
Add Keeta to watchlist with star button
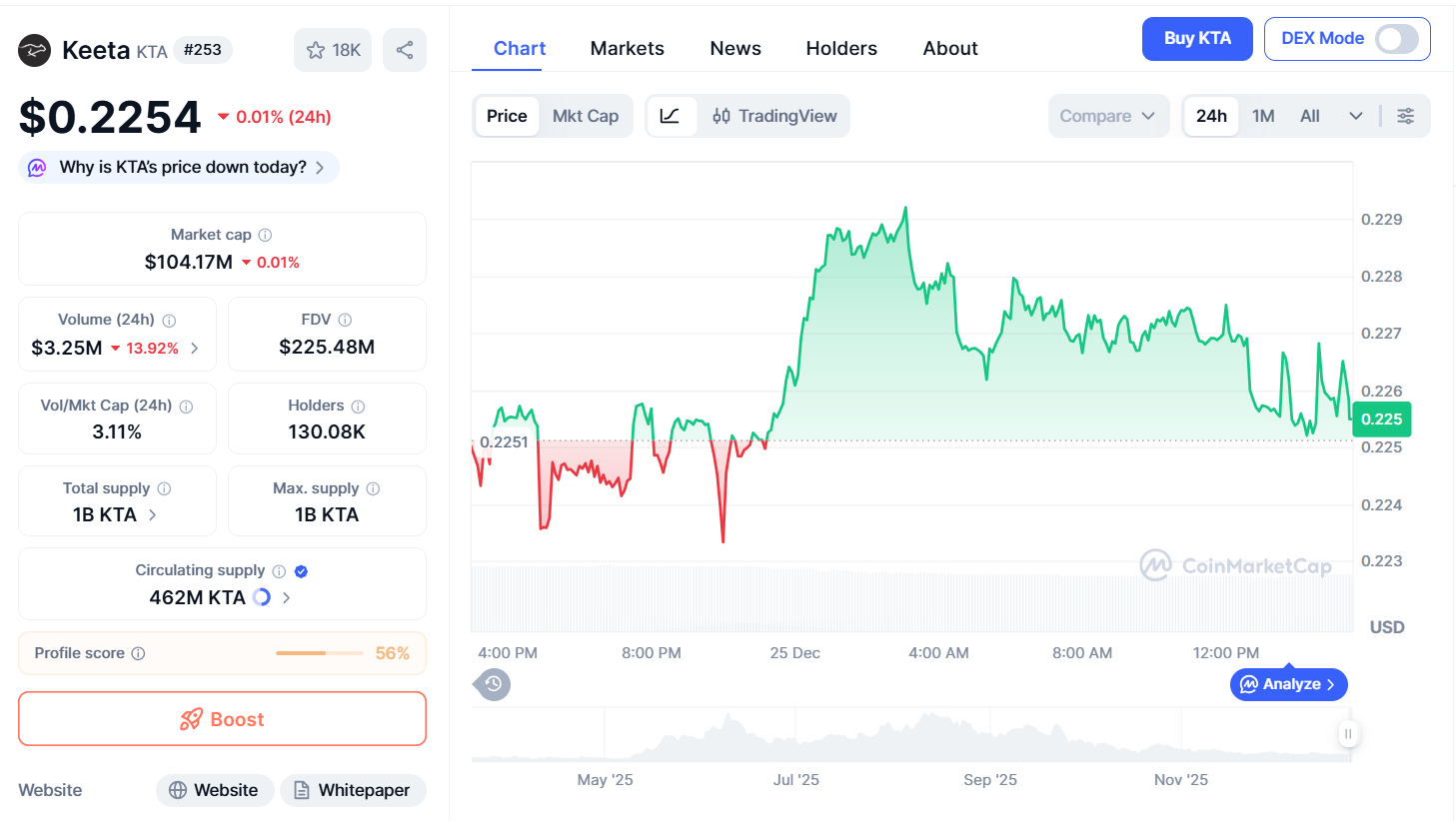333,50
